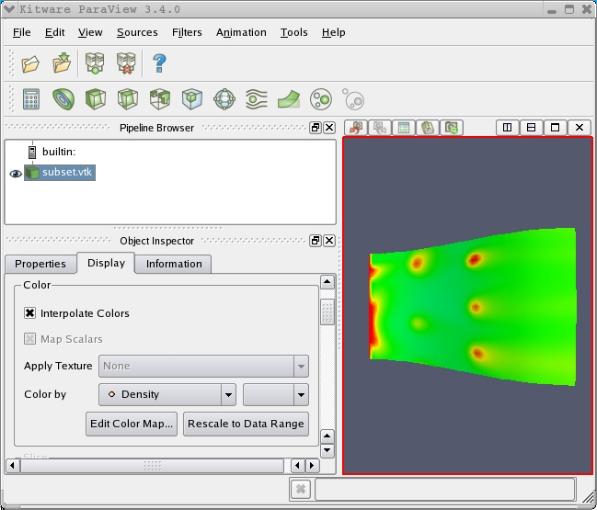
Task: Open the blue question mark help icon
Action: (x=160, y=63)
